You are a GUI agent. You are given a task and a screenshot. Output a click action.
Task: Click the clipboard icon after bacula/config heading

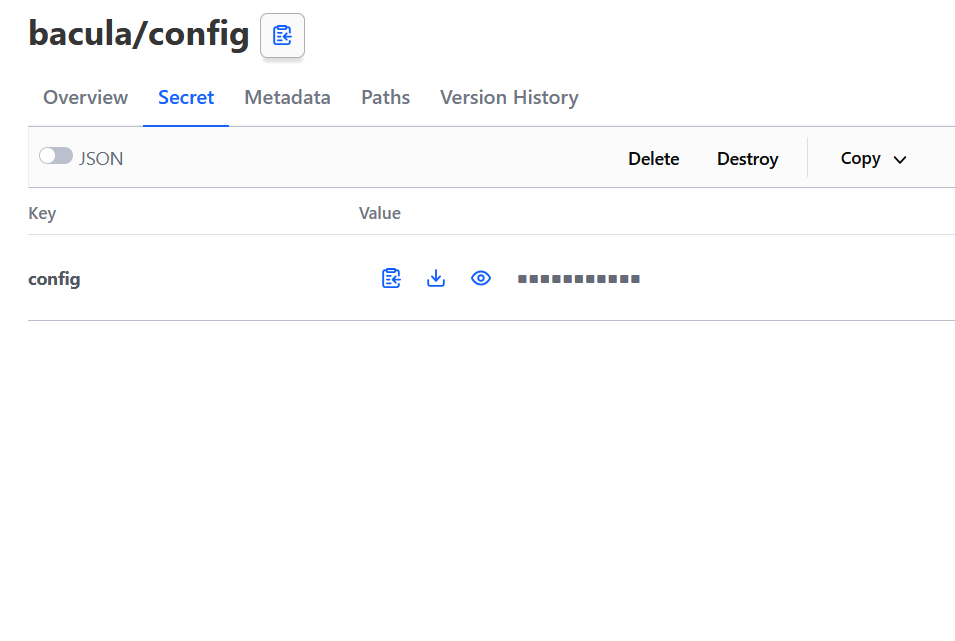pyautogui.click(x=281, y=35)
